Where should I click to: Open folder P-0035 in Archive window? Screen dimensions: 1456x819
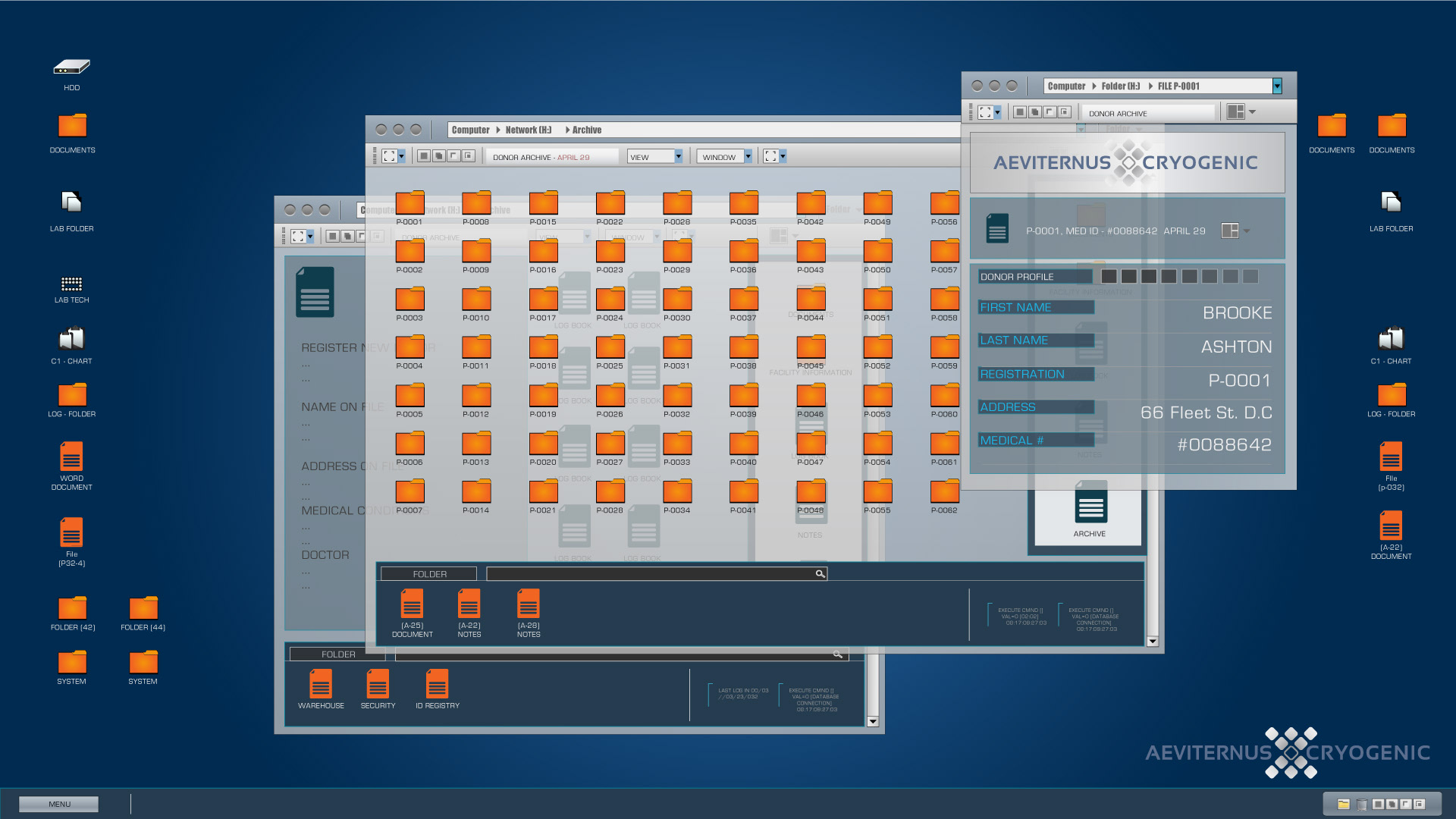743,204
